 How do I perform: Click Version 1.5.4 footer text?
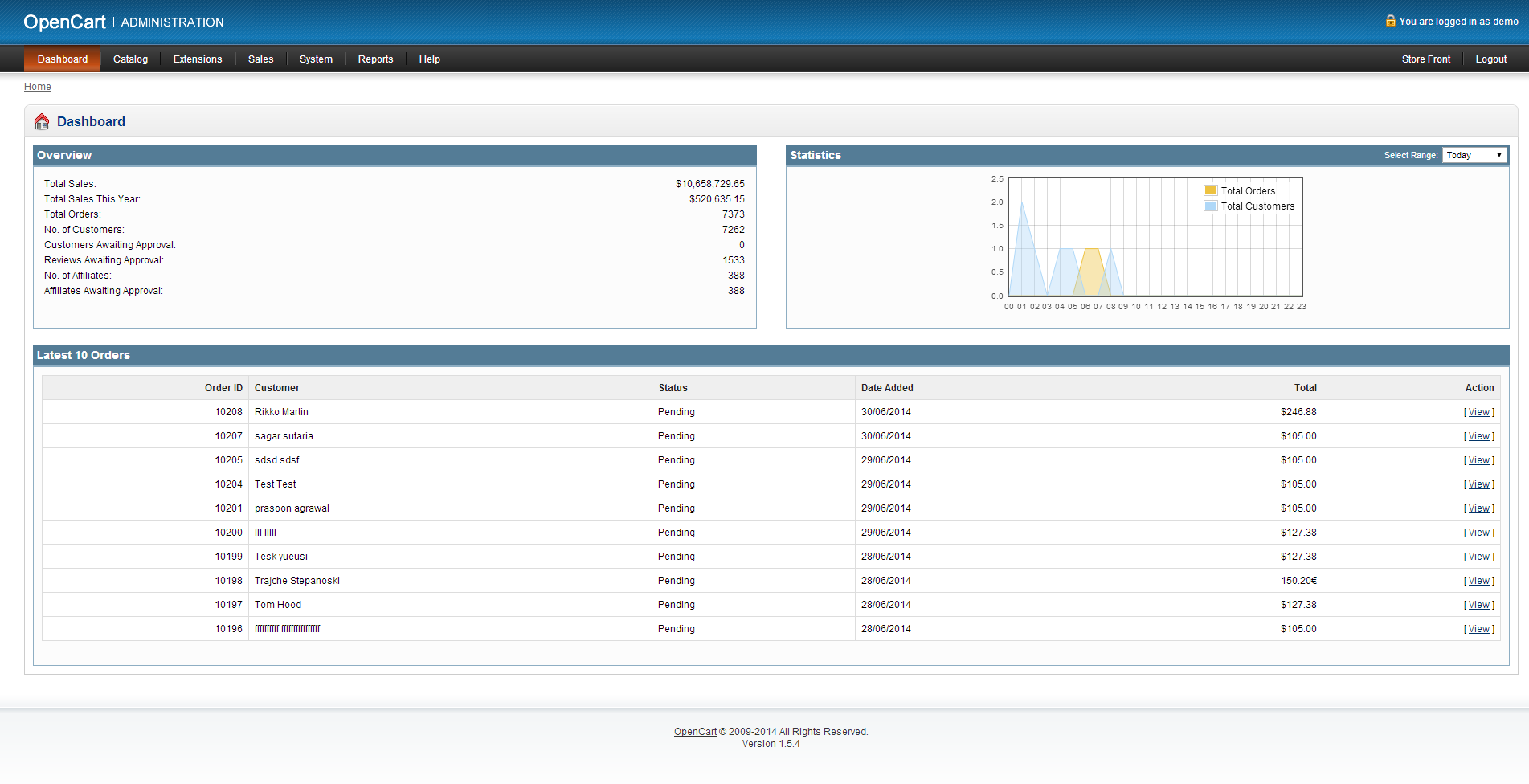coord(771,744)
